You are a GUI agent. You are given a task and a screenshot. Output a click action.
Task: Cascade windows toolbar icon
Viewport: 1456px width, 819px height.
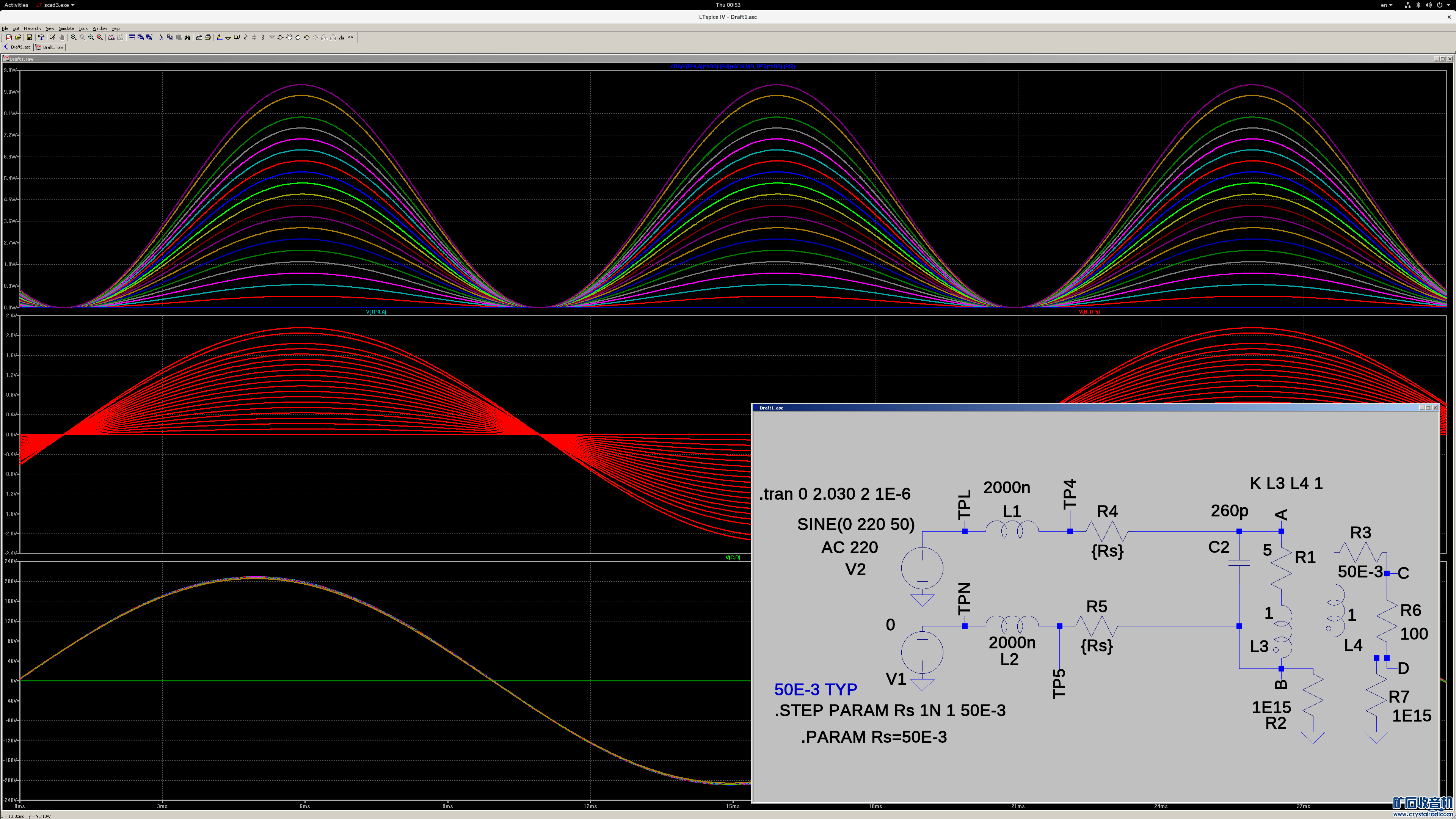pyautogui.click(x=141, y=37)
